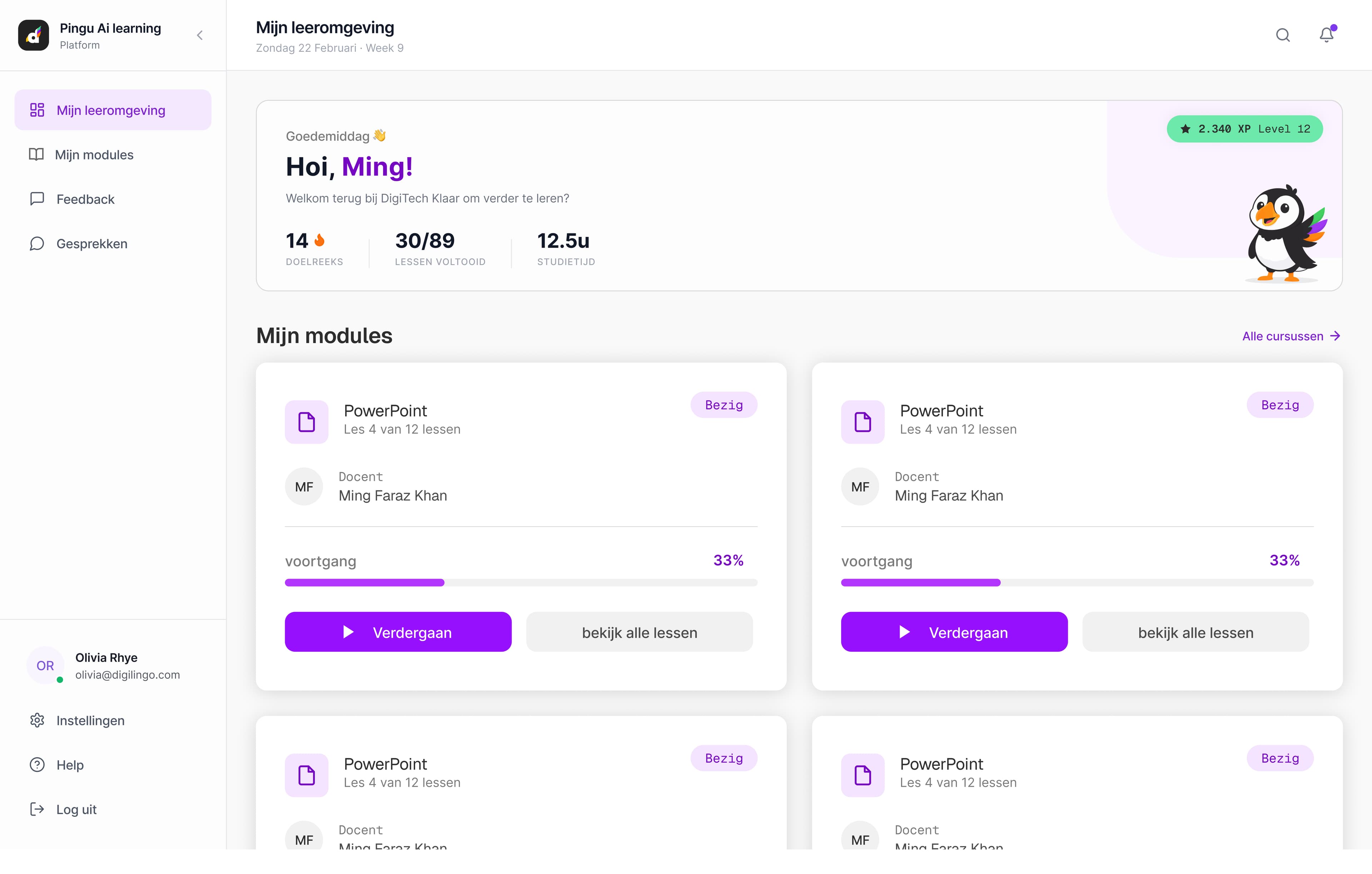Click the document icon of top-left PowerPoint card
Viewport: 1372px width, 874px height.
tap(307, 422)
